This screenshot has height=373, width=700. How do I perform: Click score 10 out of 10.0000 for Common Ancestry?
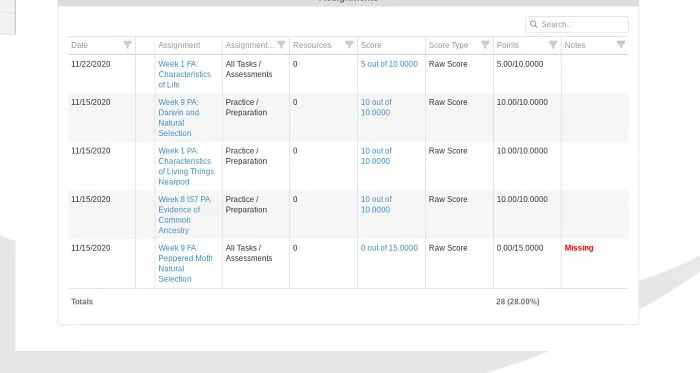(x=376, y=204)
